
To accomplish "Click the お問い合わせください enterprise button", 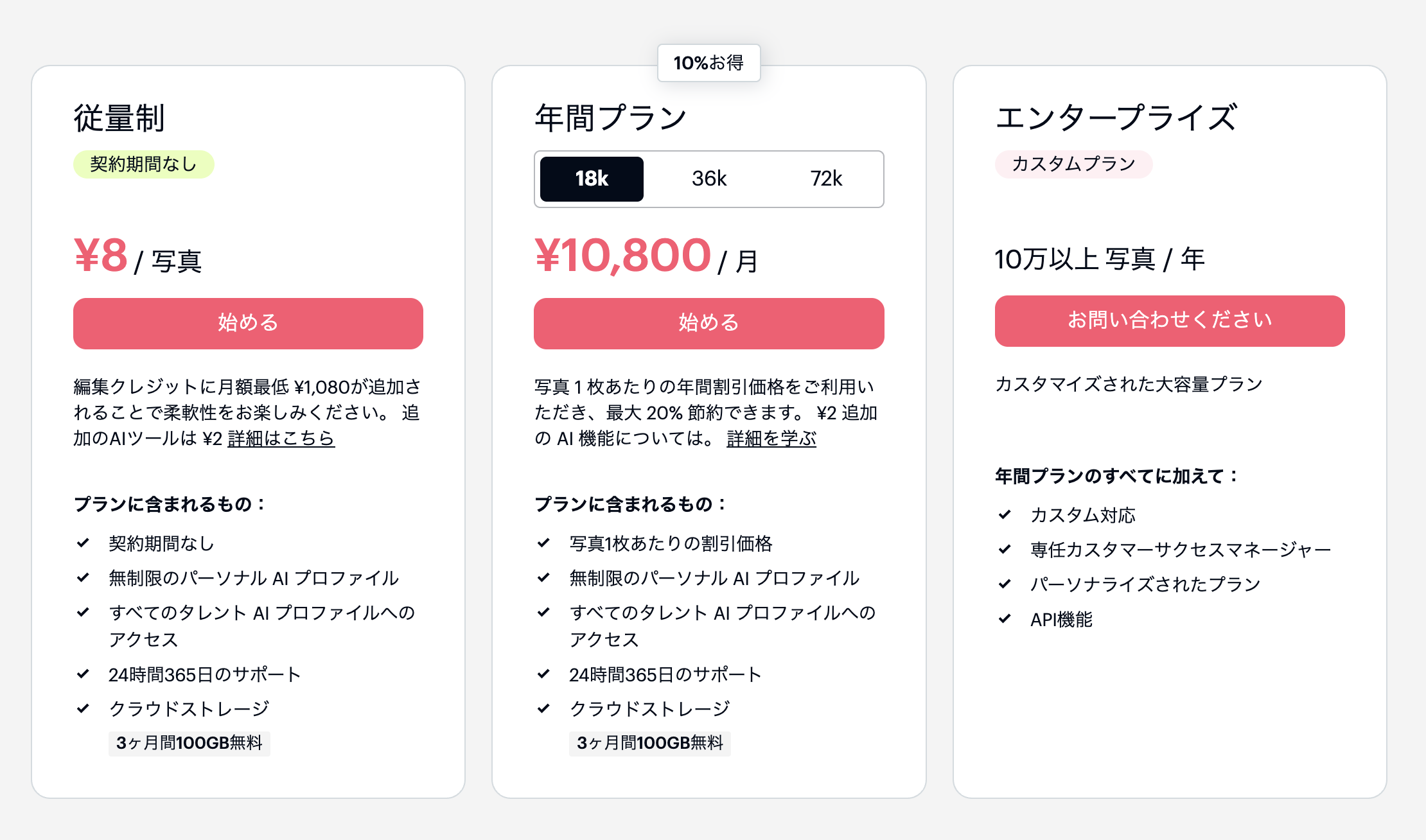I will [1169, 320].
